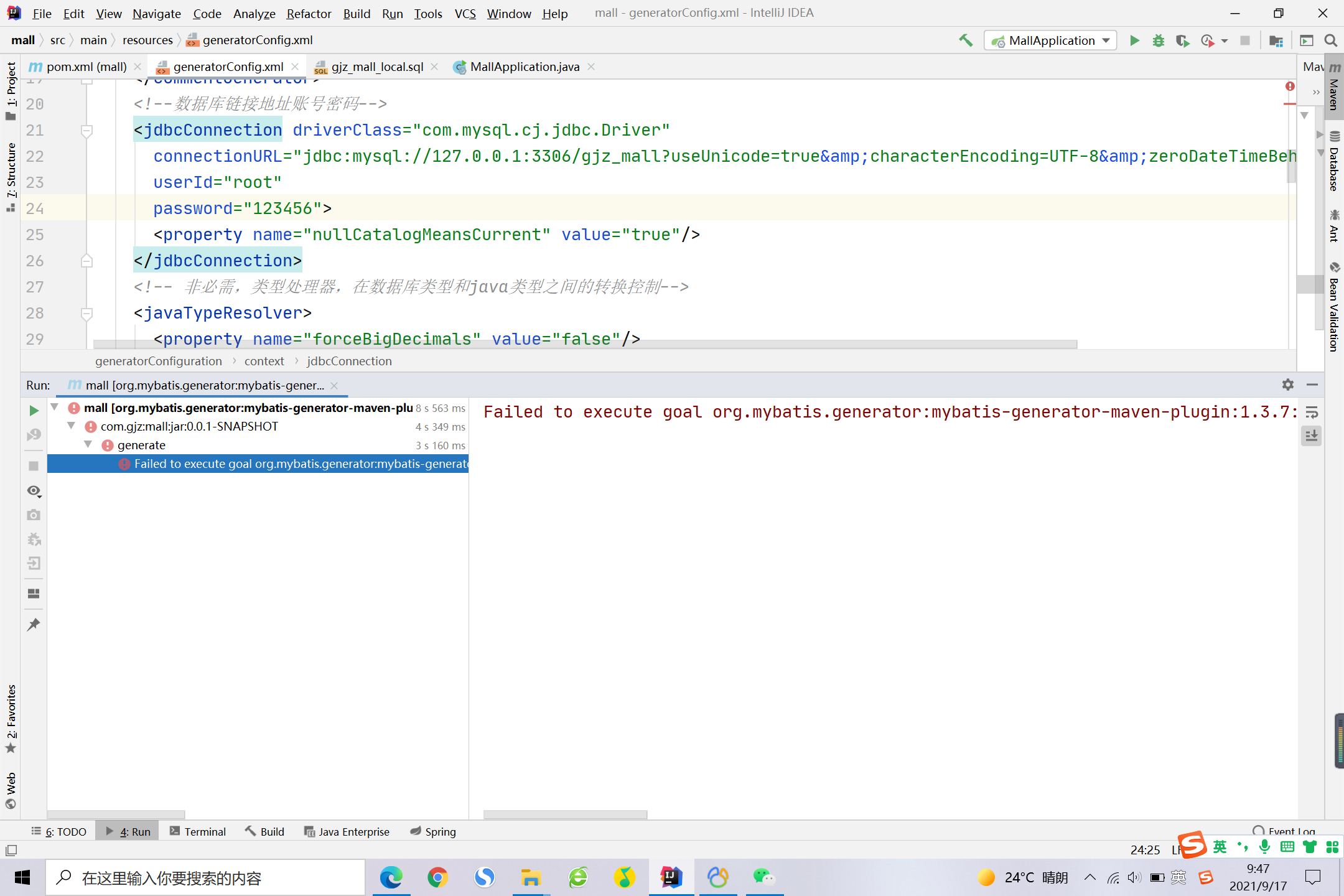The height and width of the screenshot is (896, 1344).
Task: Toggle the Web tool window
Action: pos(11,790)
